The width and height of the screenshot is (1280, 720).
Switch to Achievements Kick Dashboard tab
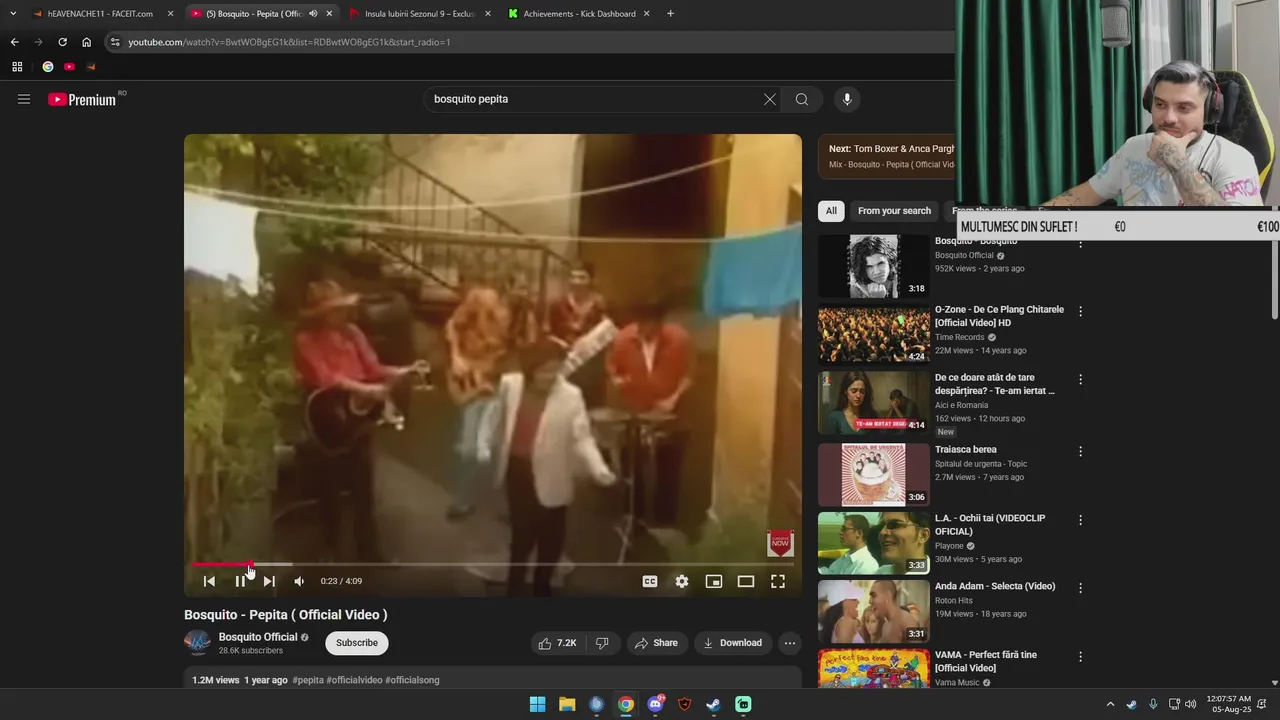[x=578, y=14]
